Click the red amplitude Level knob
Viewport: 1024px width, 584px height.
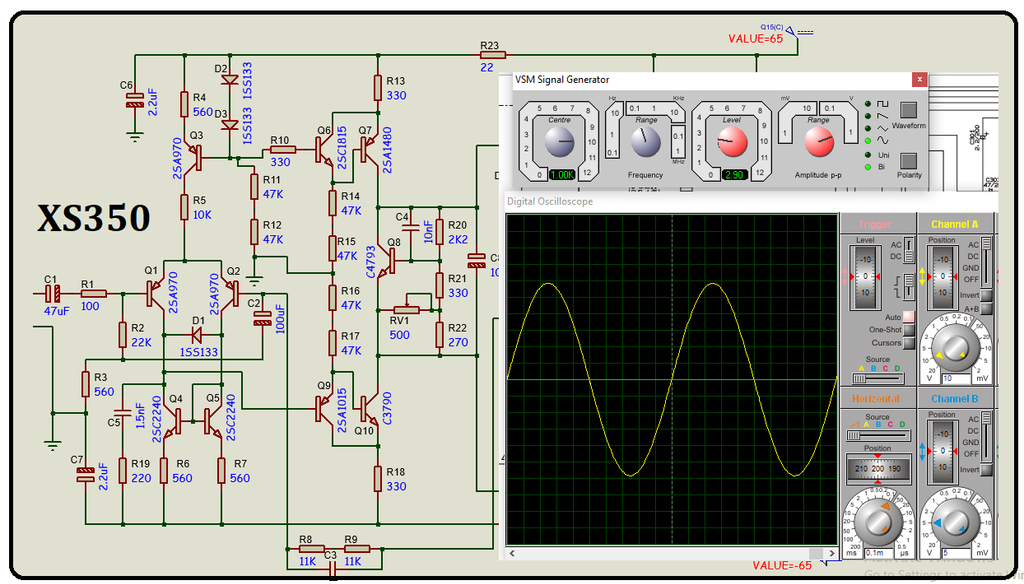[731, 142]
